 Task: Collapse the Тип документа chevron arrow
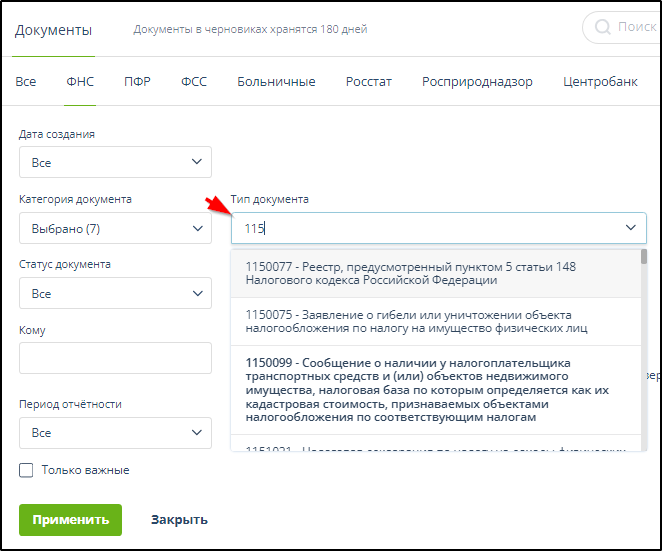(x=631, y=228)
